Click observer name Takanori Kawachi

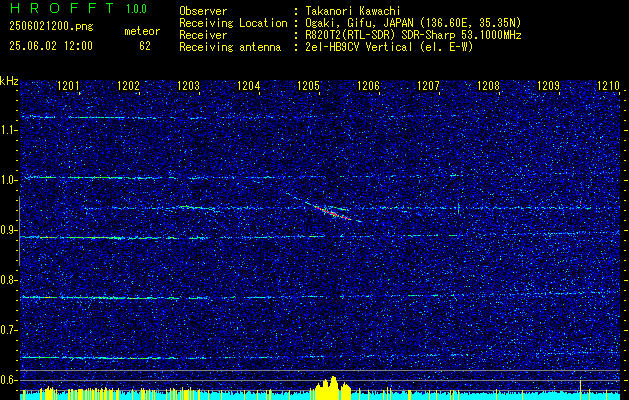[x=351, y=11]
